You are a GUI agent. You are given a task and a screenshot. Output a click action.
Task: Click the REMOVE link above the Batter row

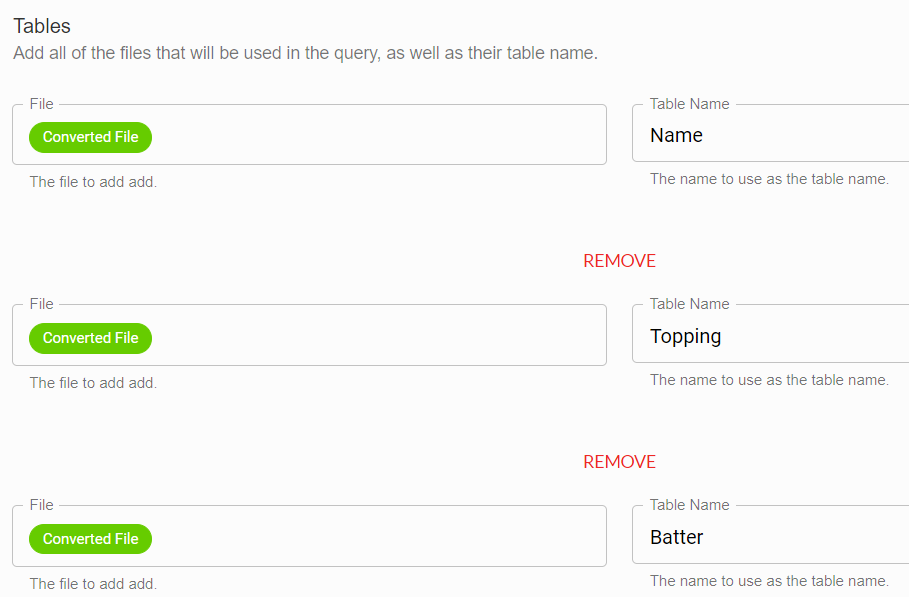coord(619,462)
